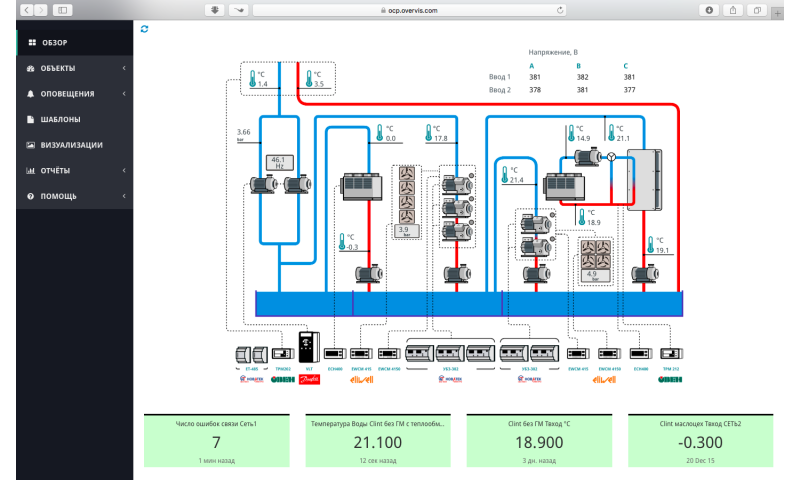Viewport: 800px width, 480px height.
Task: Click the thermometer showing 19.1 °C
Action: pyautogui.click(x=649, y=246)
